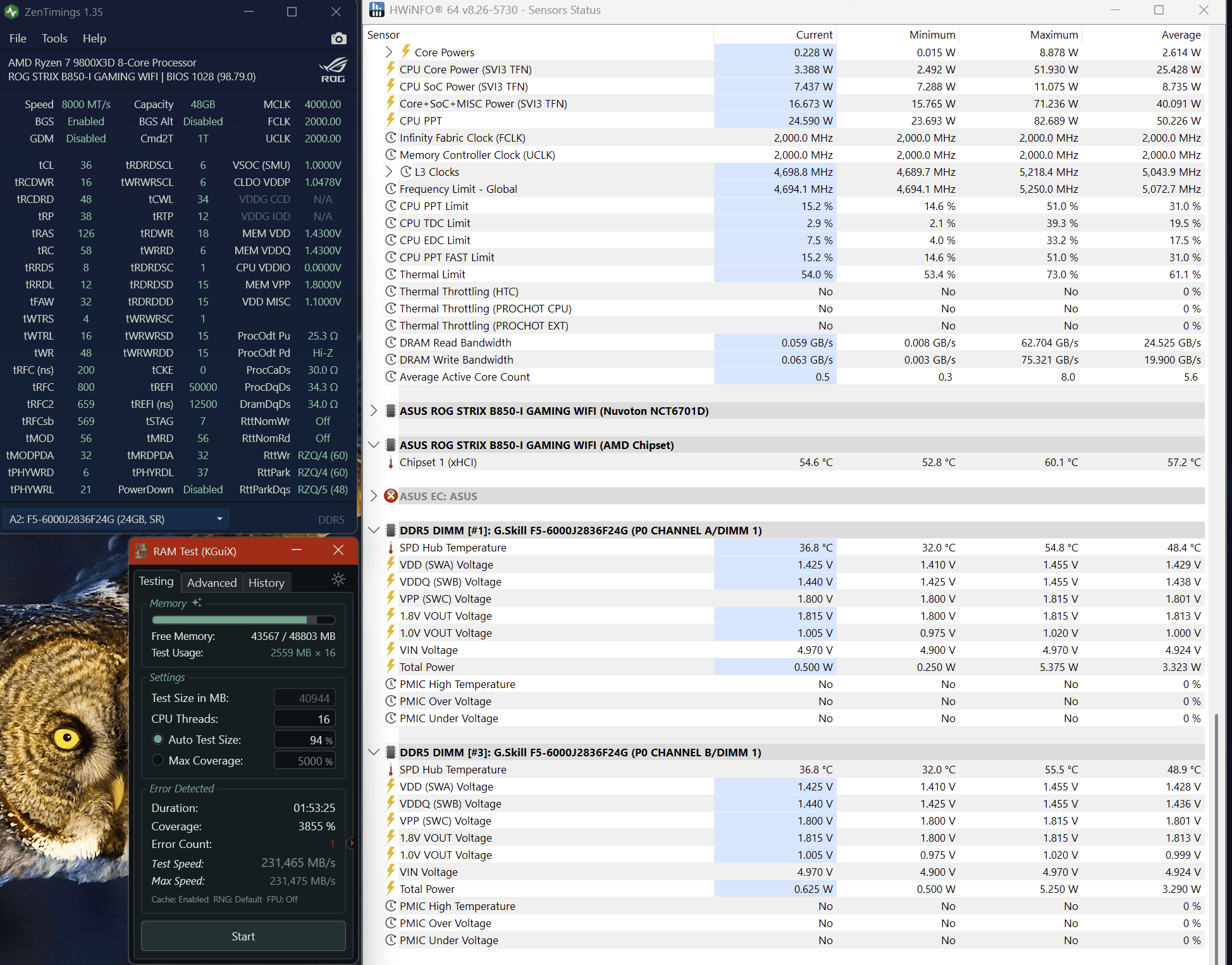Expand the ASUS EC sensor section

coord(374,496)
